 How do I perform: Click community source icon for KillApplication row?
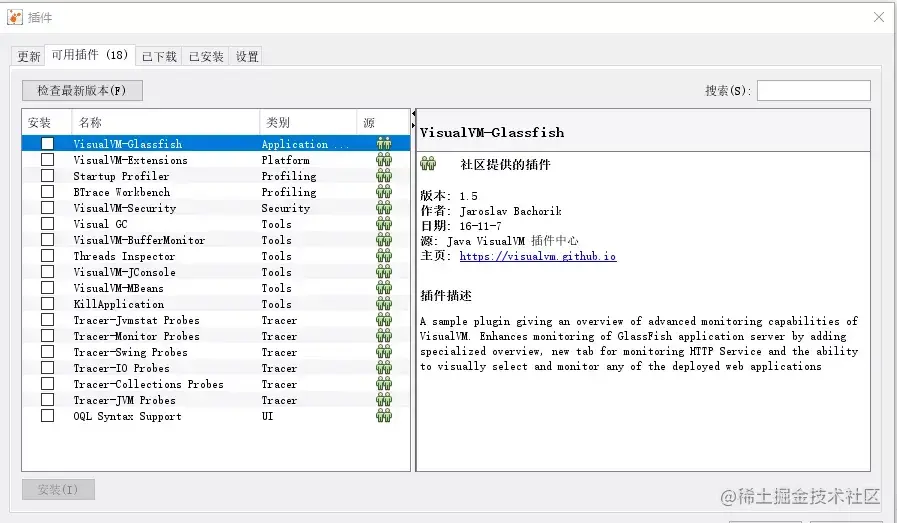pyautogui.click(x=384, y=304)
